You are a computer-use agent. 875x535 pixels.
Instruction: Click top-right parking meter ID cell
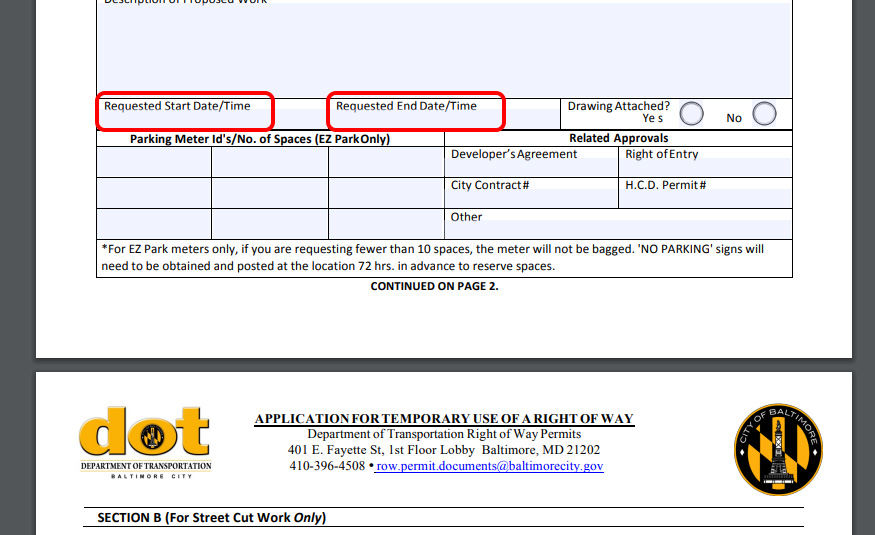click(x=386, y=162)
